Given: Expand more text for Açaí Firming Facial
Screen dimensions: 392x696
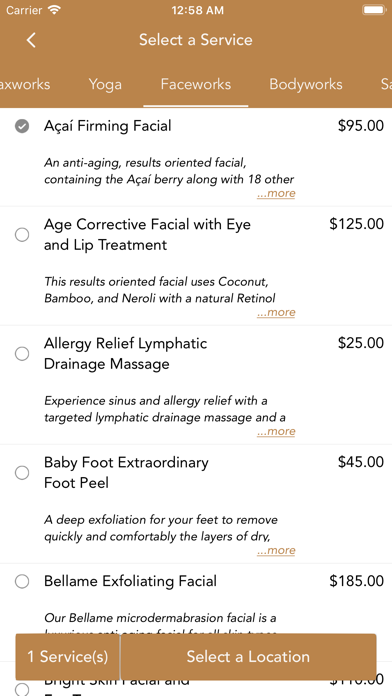Looking at the screenshot, I should (x=276, y=194).
